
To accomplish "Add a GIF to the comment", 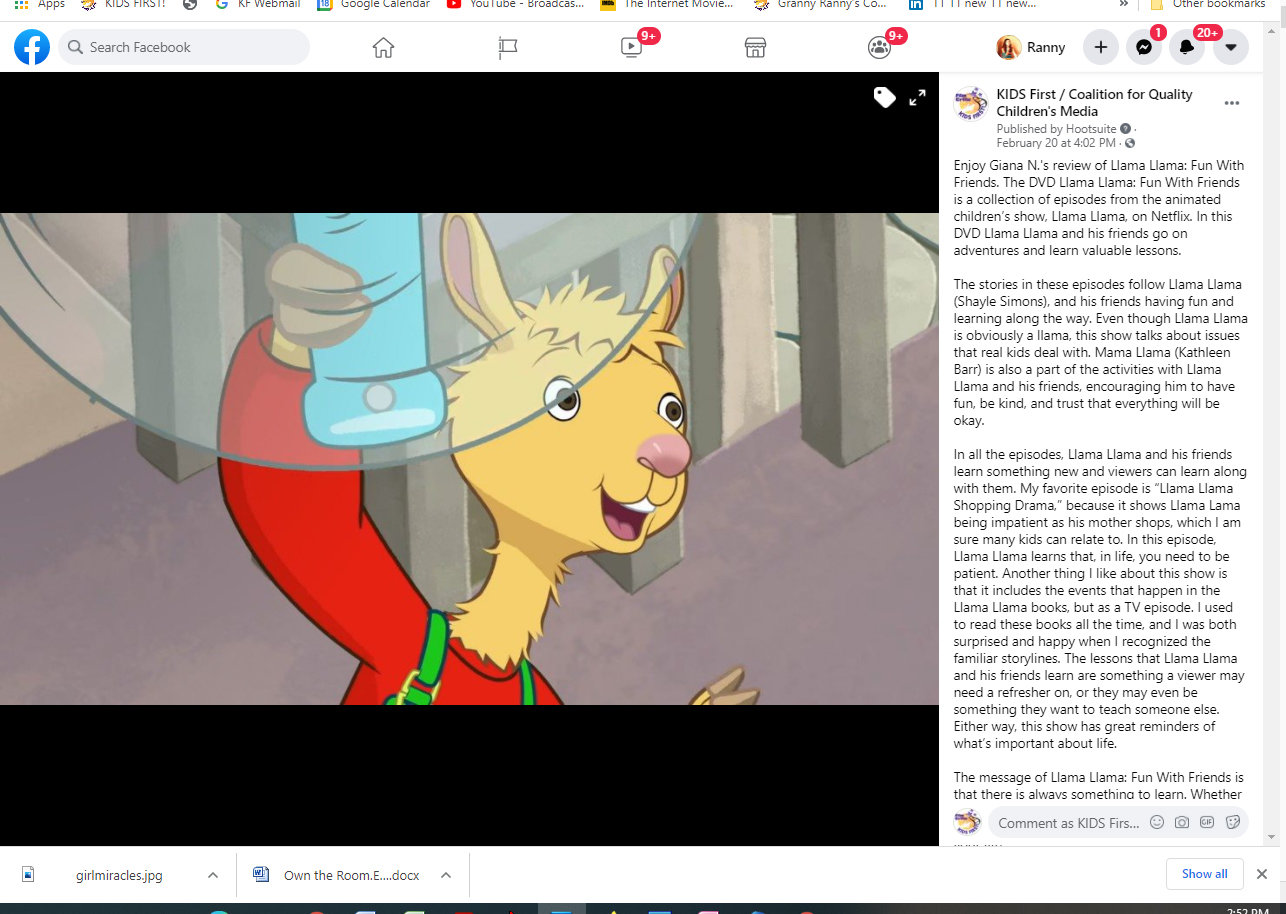I will (x=1207, y=823).
